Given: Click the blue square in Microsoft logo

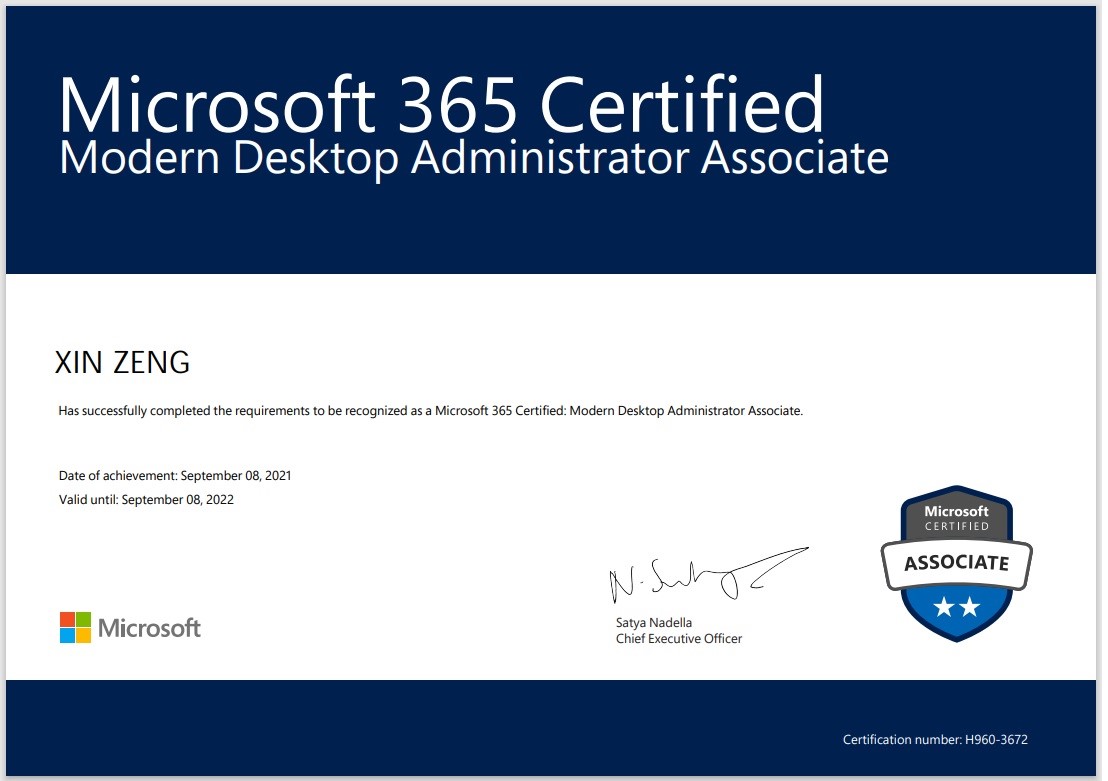Looking at the screenshot, I should [x=67, y=635].
